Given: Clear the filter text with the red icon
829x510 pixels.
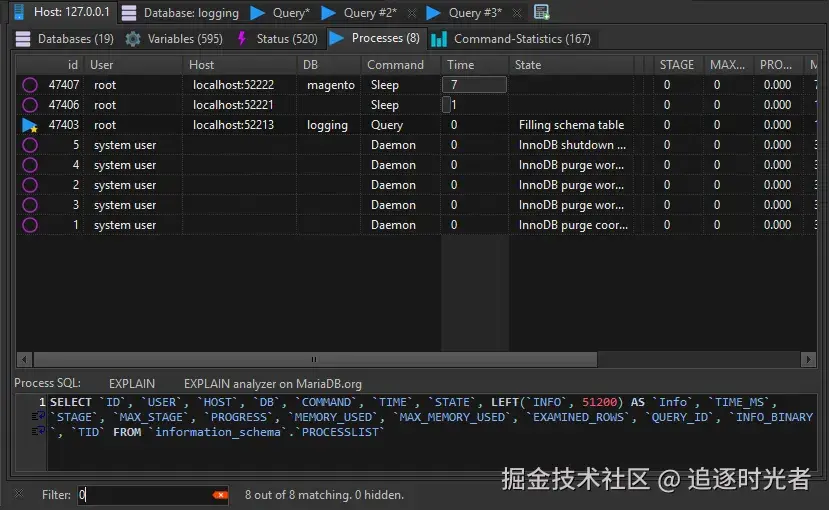Looking at the screenshot, I should coord(220,495).
